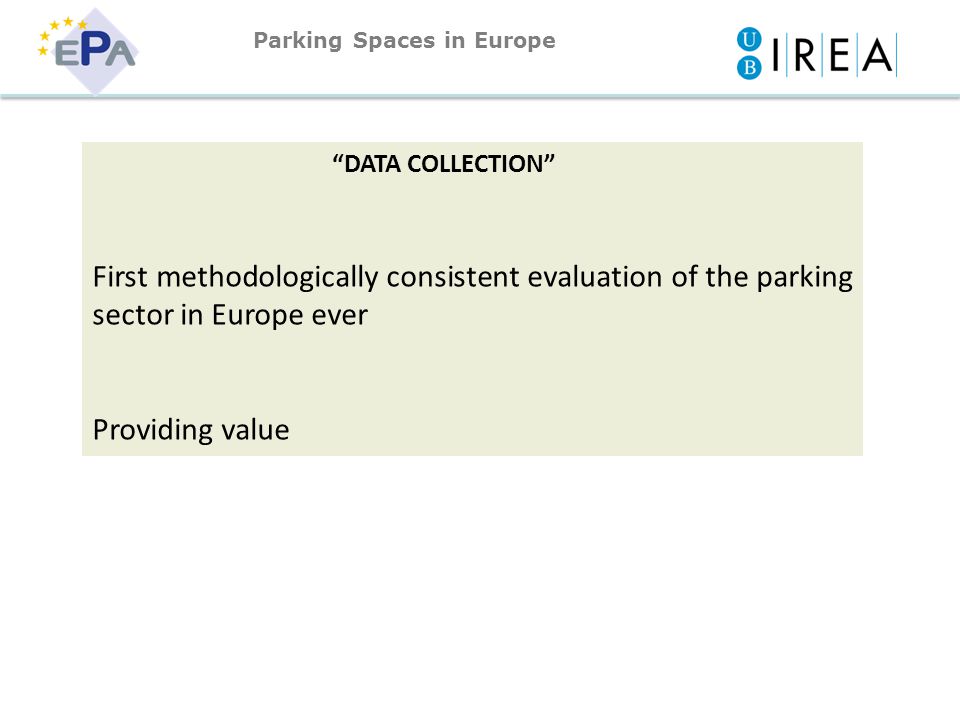Select the Parking Spaces in Europe title

coord(404,40)
